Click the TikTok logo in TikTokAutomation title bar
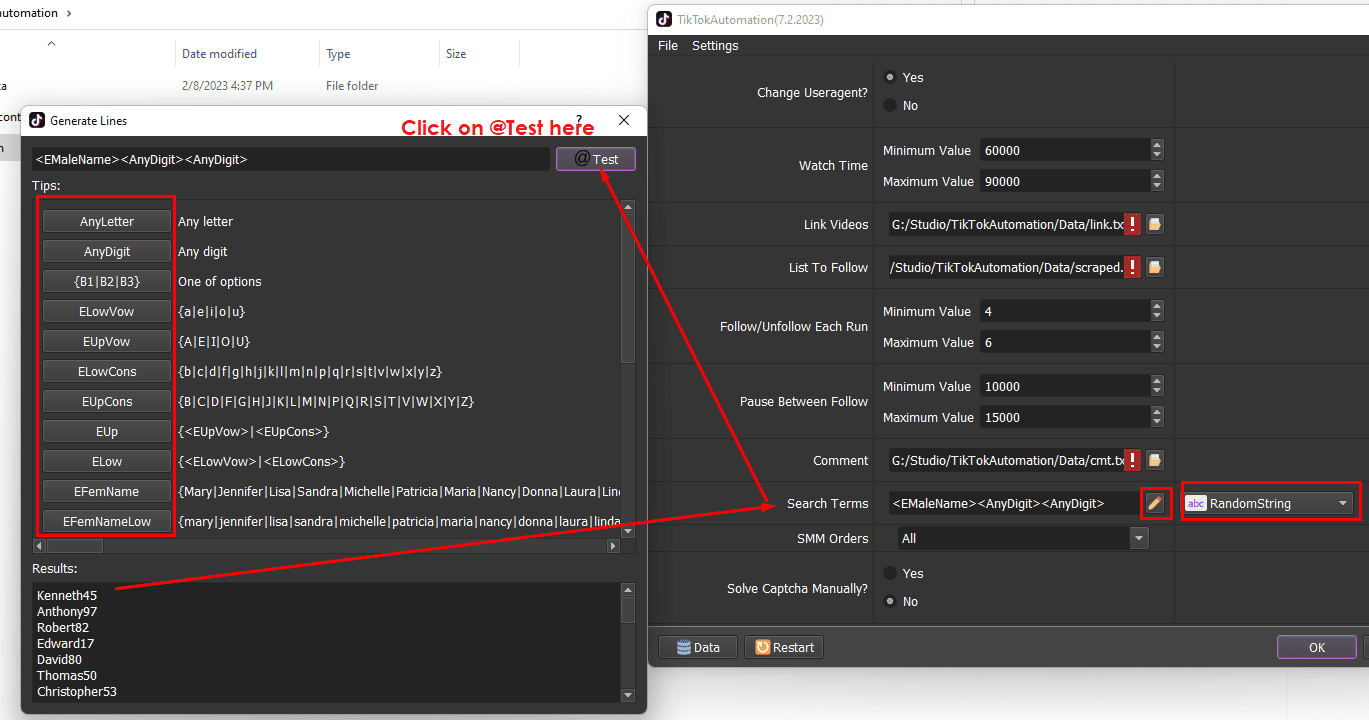The image size is (1369, 720). click(x=664, y=19)
